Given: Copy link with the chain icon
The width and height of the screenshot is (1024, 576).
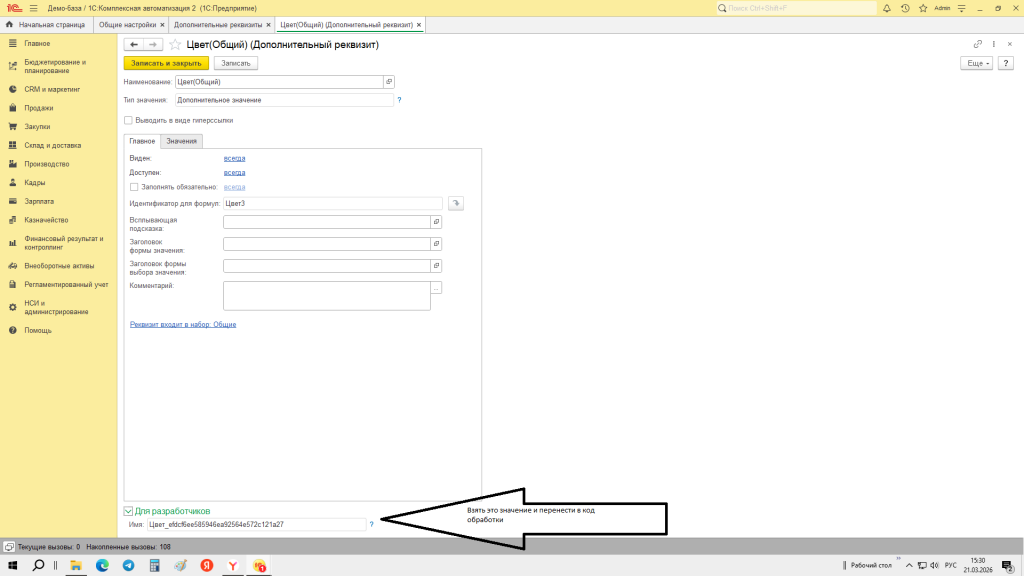Looking at the screenshot, I should 978,44.
